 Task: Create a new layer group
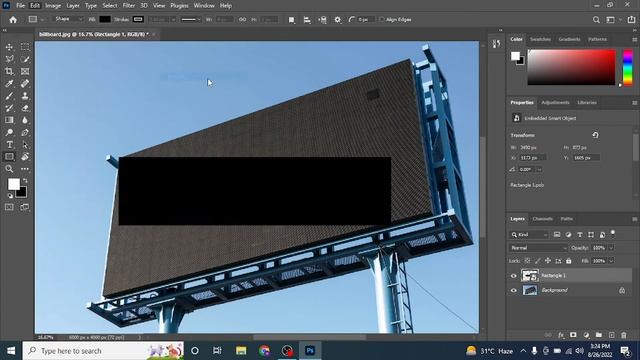(x=598, y=335)
